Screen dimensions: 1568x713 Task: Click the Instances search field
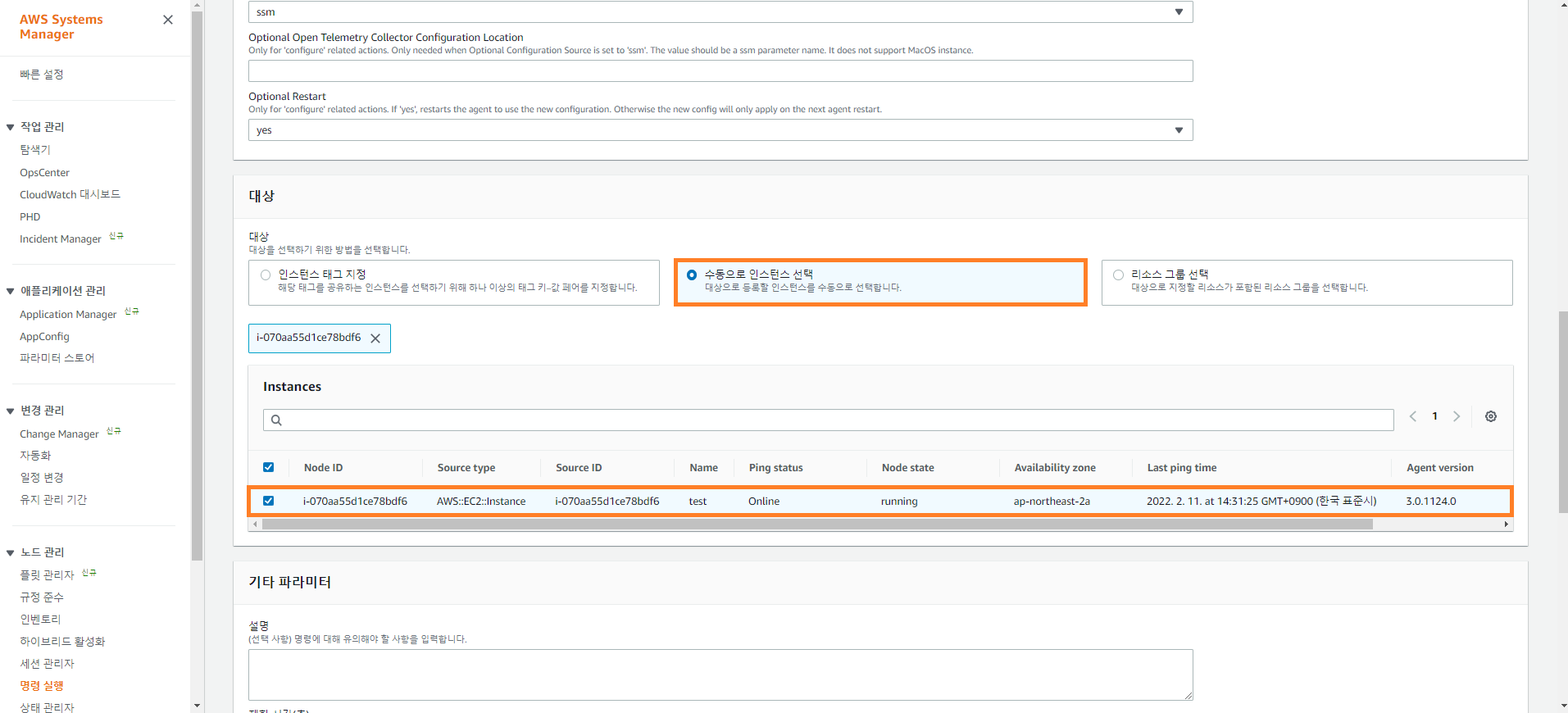(828, 420)
